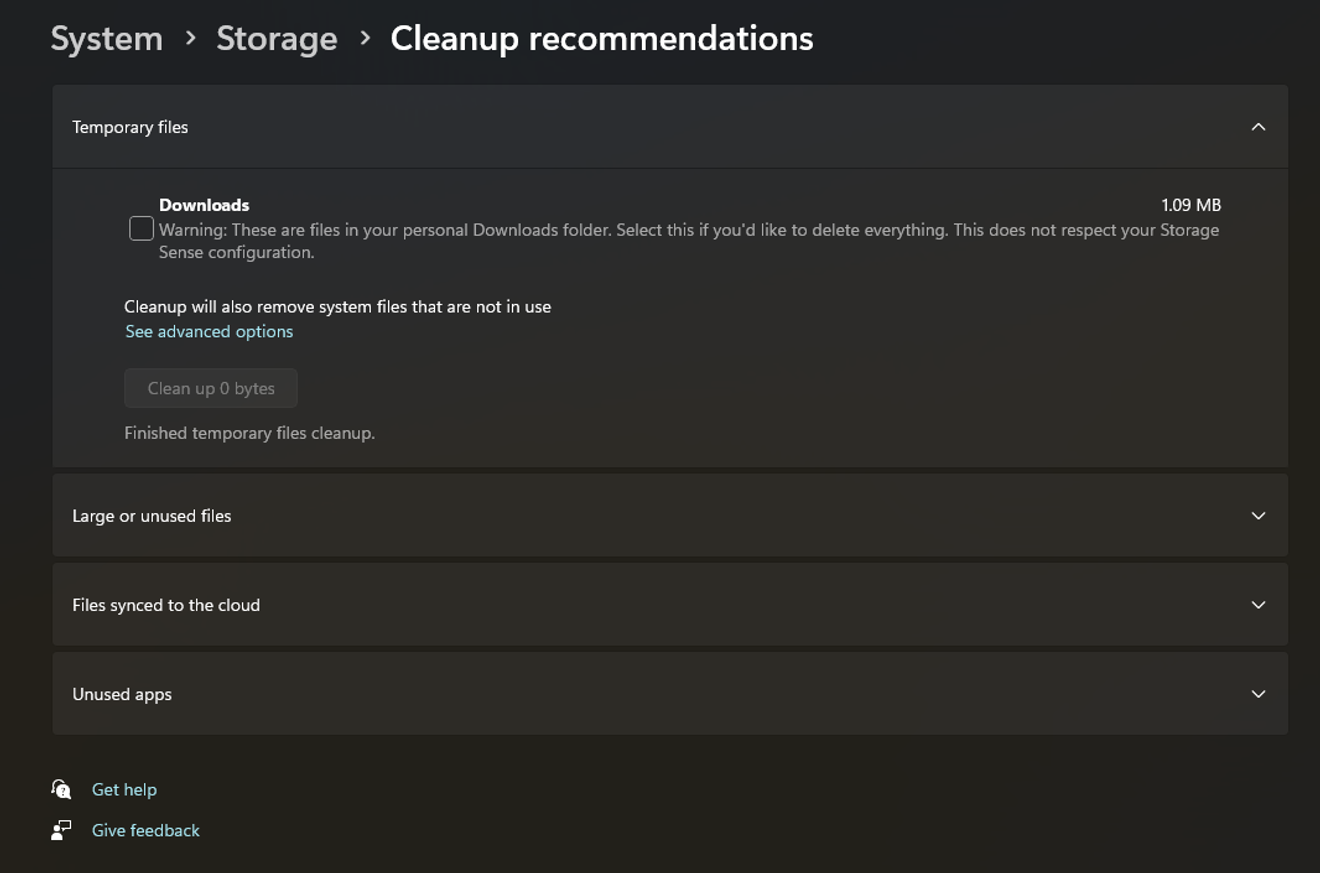
Task: Click the Get help question icon
Action: coord(61,789)
